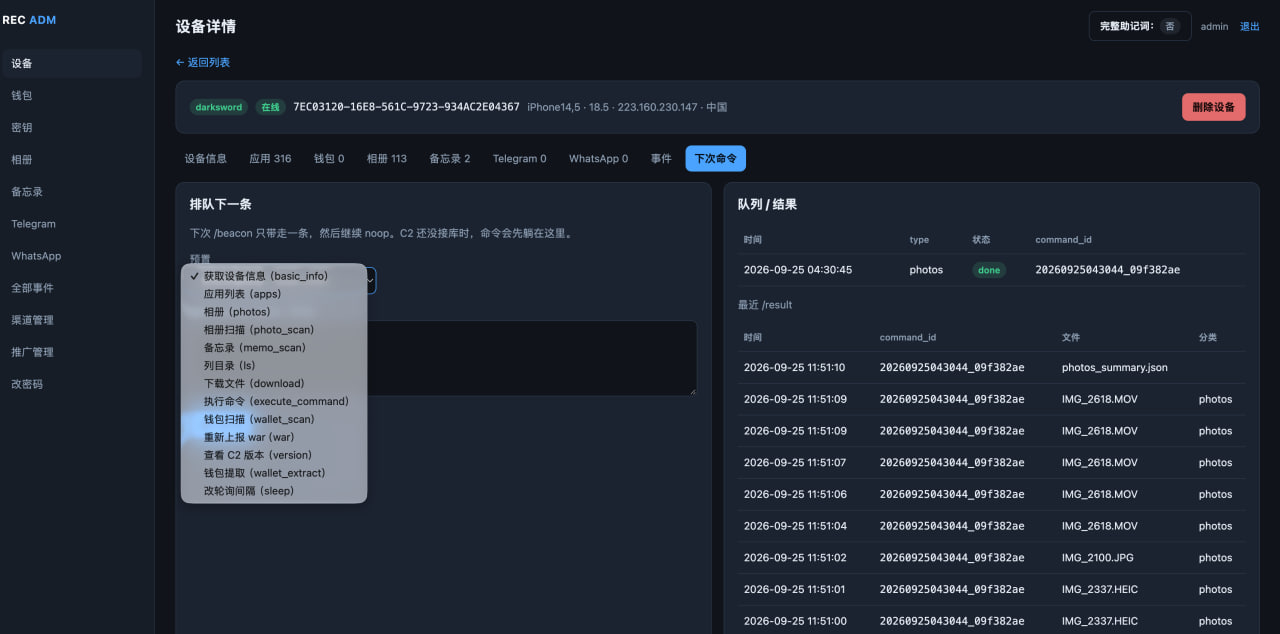Viewport: 1280px width, 634px height.
Task: Click the green done status badge
Action: (x=989, y=270)
